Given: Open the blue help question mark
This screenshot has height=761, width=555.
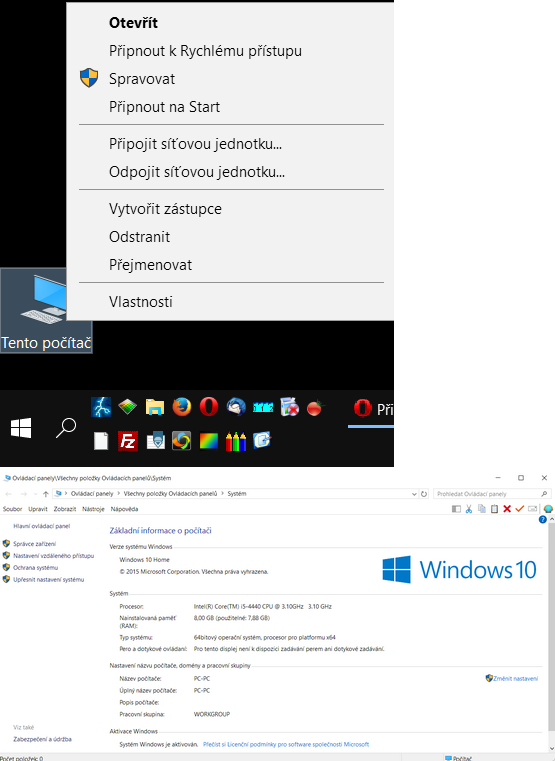Looking at the screenshot, I should (543, 520).
